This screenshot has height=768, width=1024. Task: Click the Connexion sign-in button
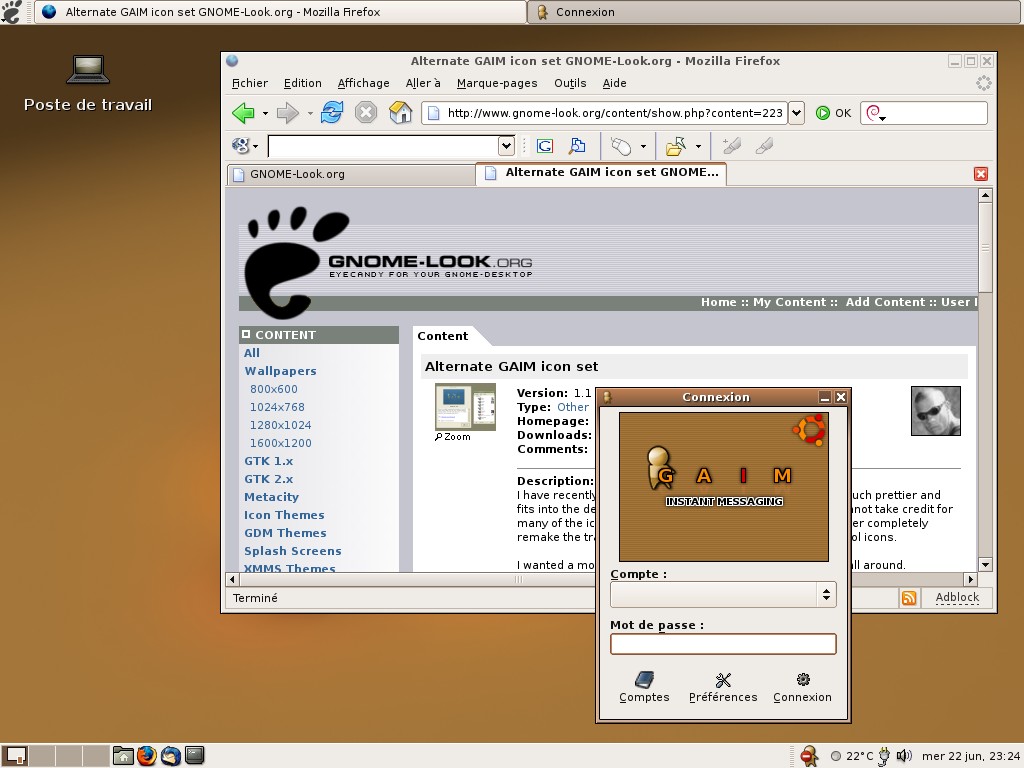pos(802,687)
